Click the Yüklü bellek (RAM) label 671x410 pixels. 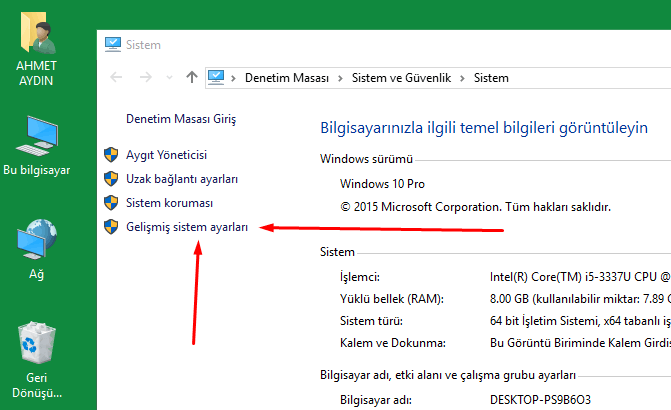(x=392, y=299)
